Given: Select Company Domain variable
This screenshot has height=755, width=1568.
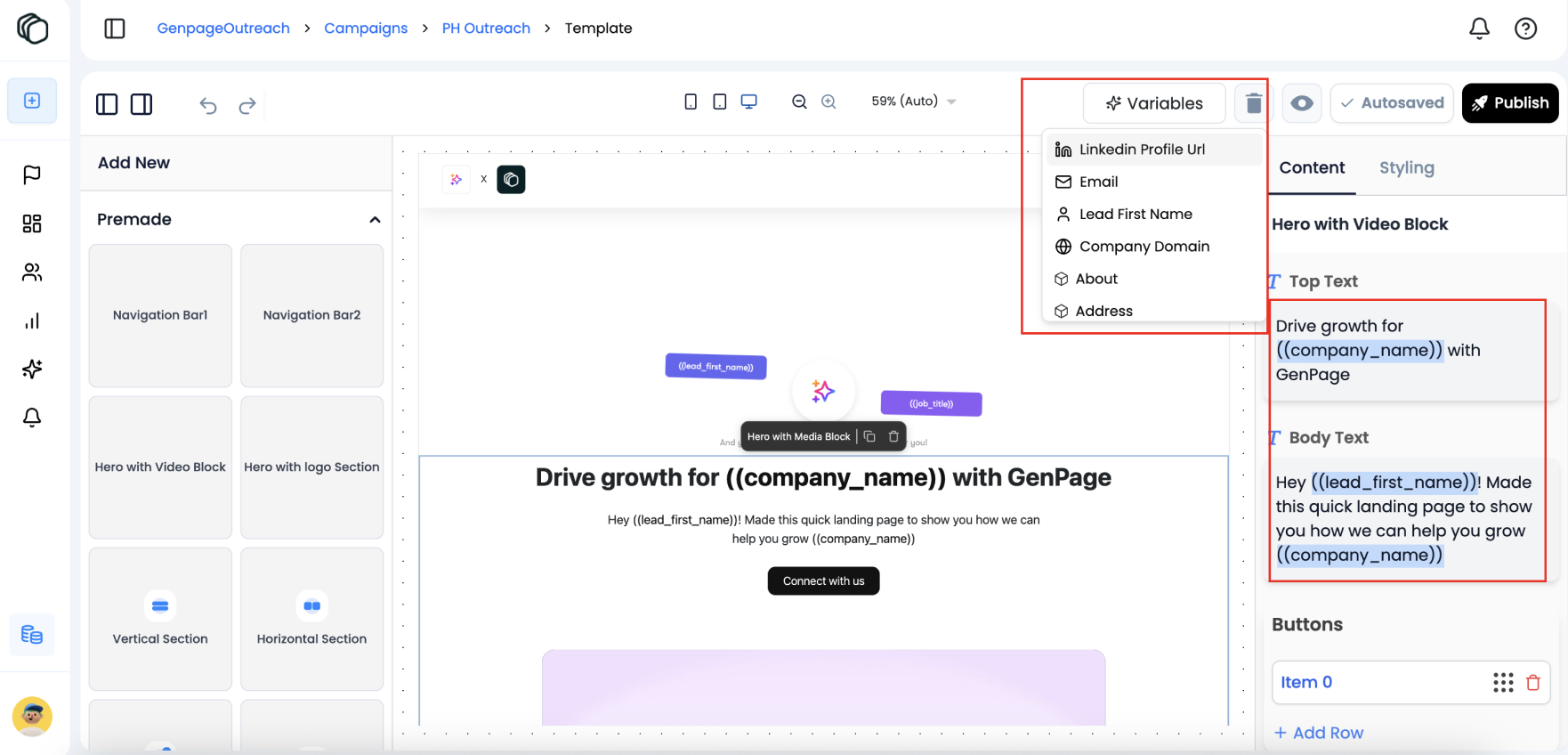Looking at the screenshot, I should pyautogui.click(x=1154, y=247).
